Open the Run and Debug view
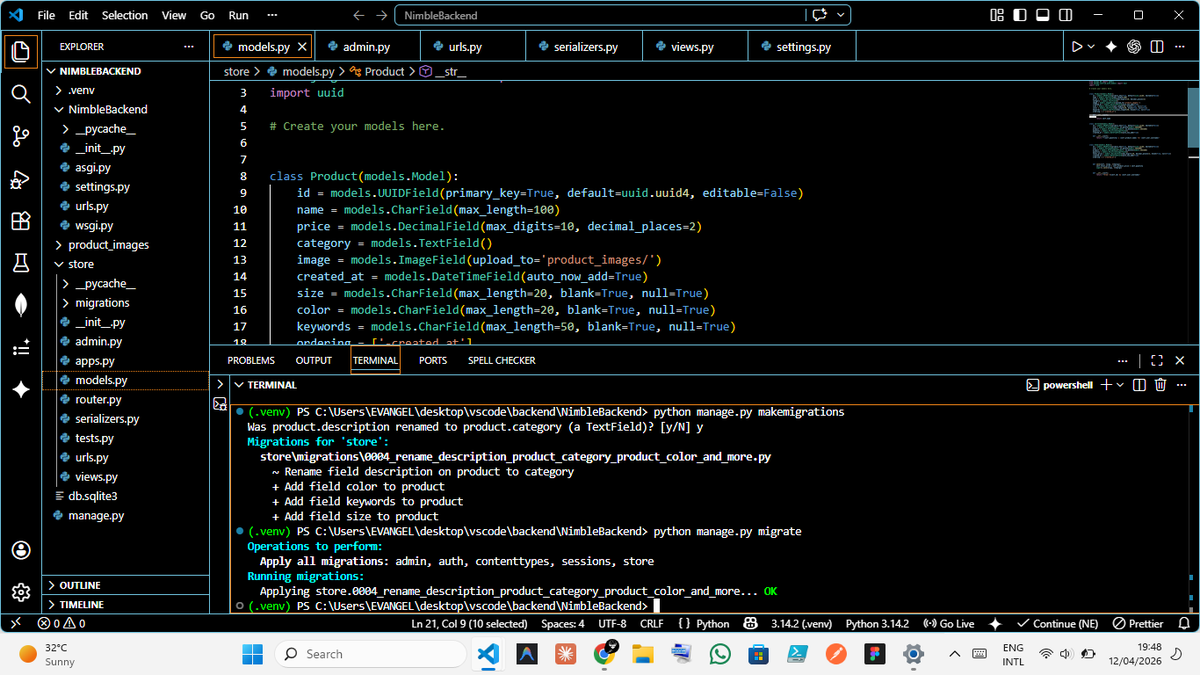This screenshot has width=1200, height=675. pos(21,179)
